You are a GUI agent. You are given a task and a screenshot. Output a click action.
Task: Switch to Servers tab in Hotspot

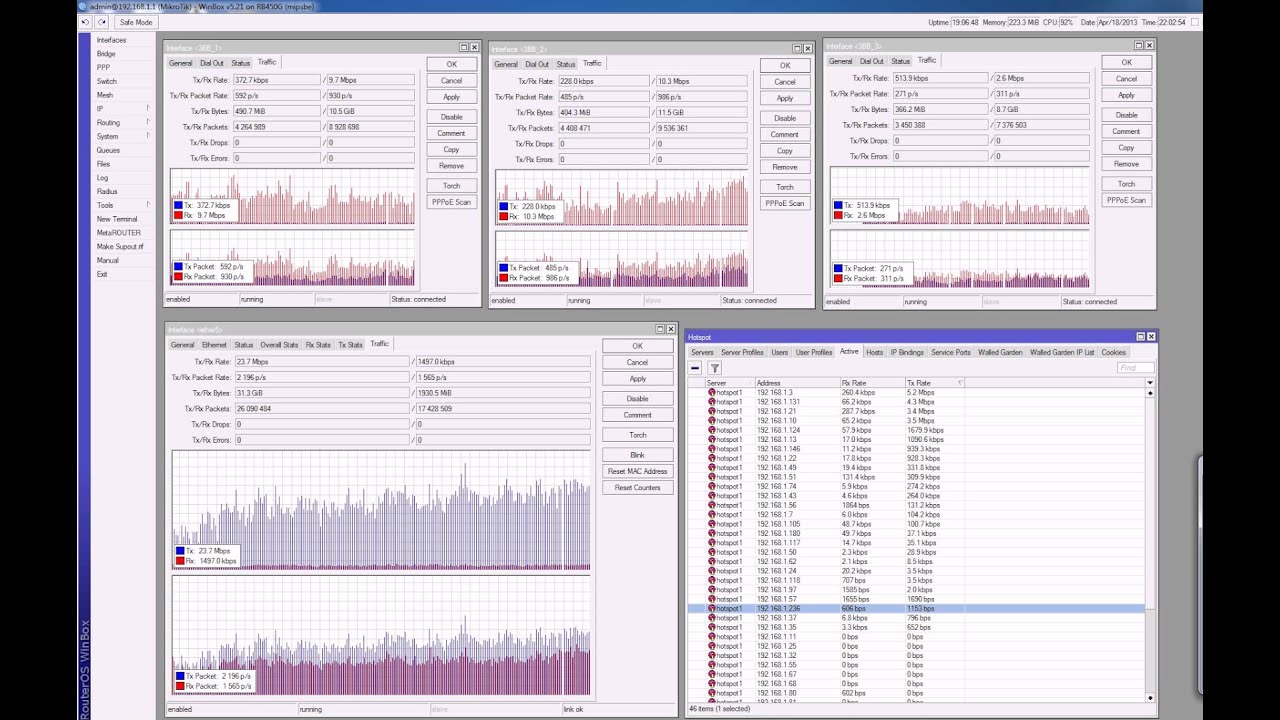tap(702, 352)
